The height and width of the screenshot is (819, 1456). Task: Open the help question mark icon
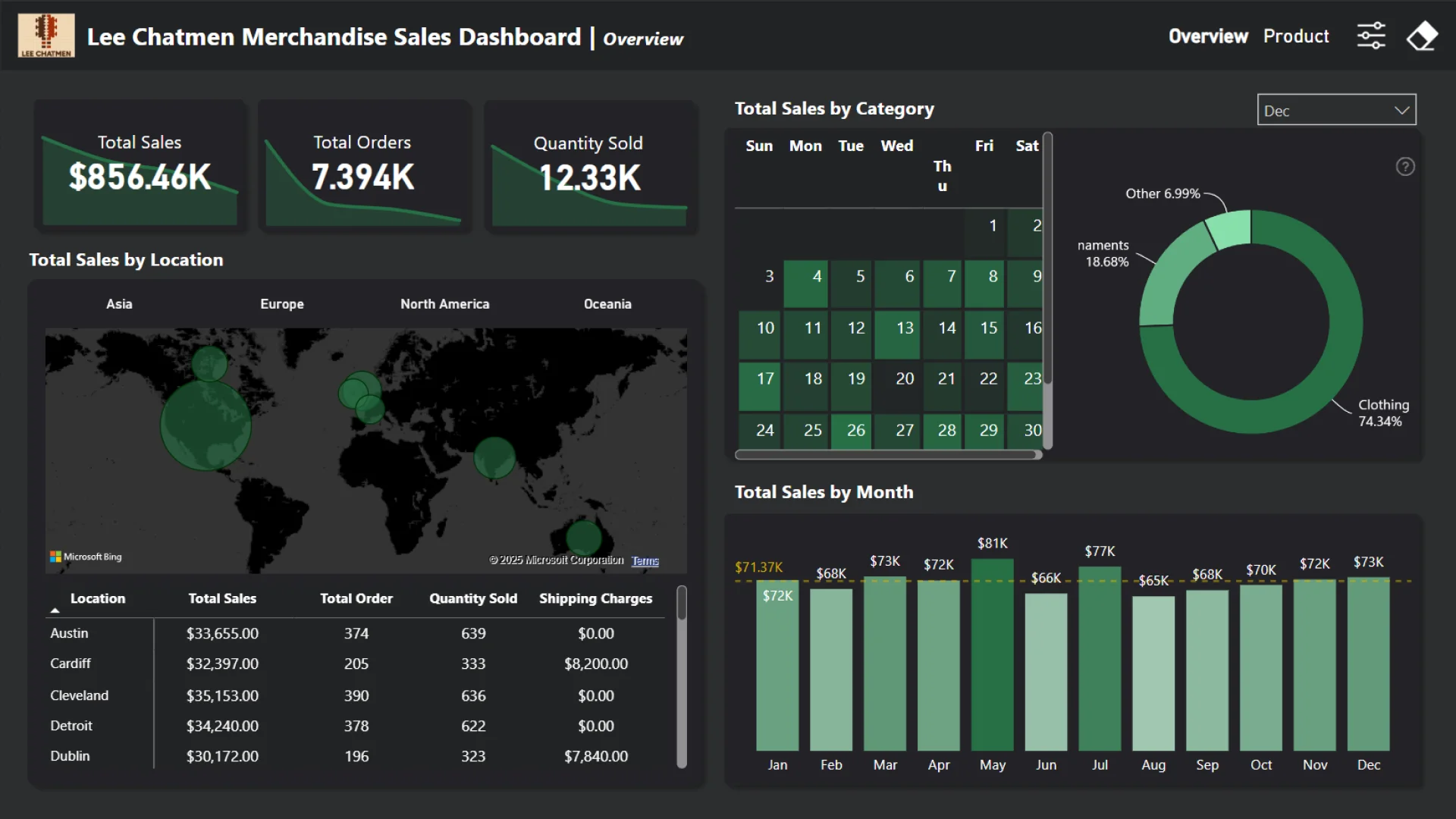coord(1405,167)
